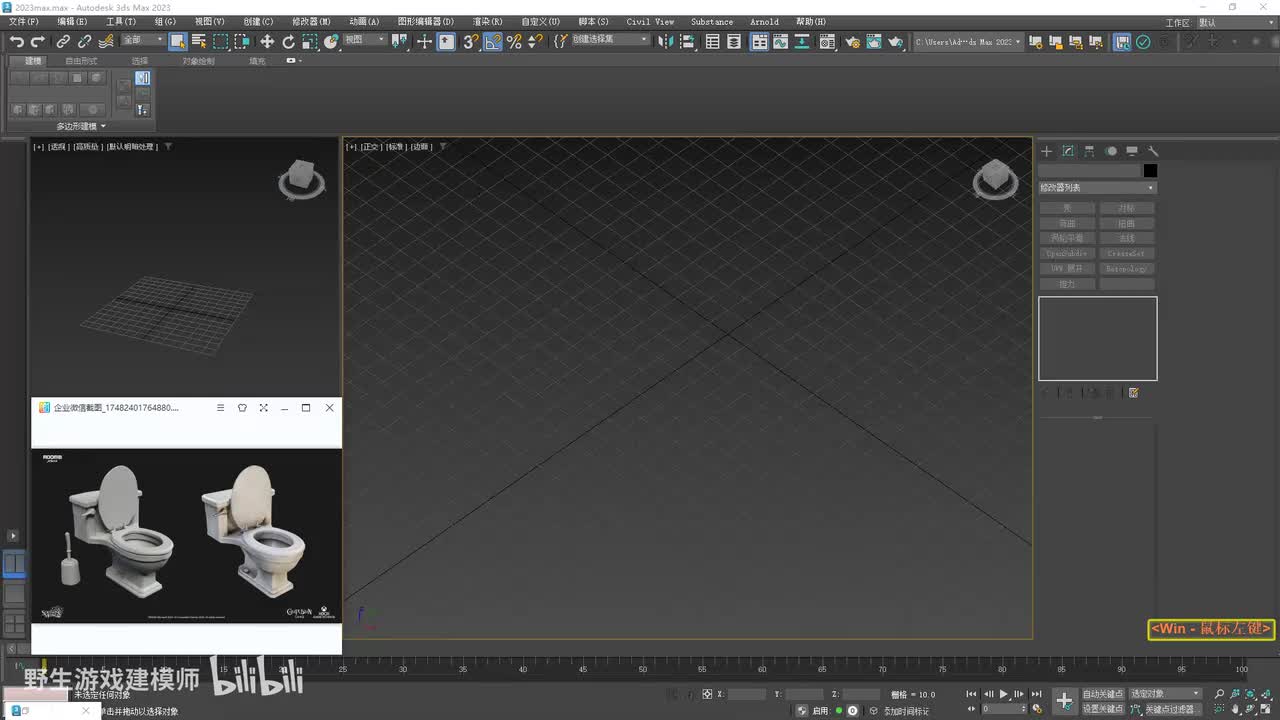Expand the 多边形建模 panel dropdown
The width and height of the screenshot is (1280, 720).
click(81, 126)
